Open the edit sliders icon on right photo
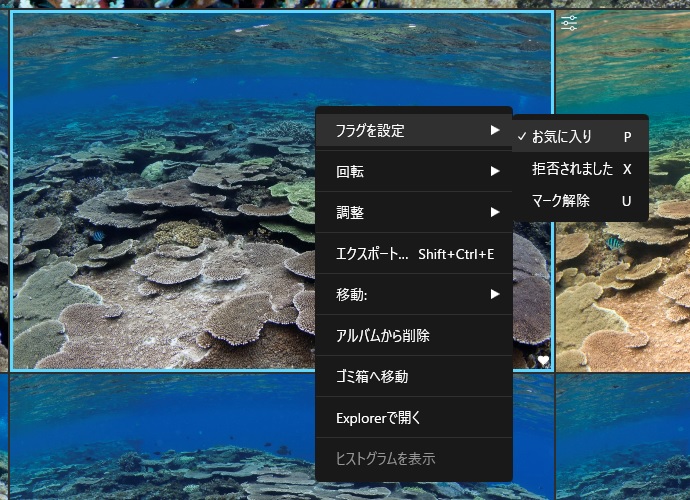This screenshot has width=690, height=500. 569,22
